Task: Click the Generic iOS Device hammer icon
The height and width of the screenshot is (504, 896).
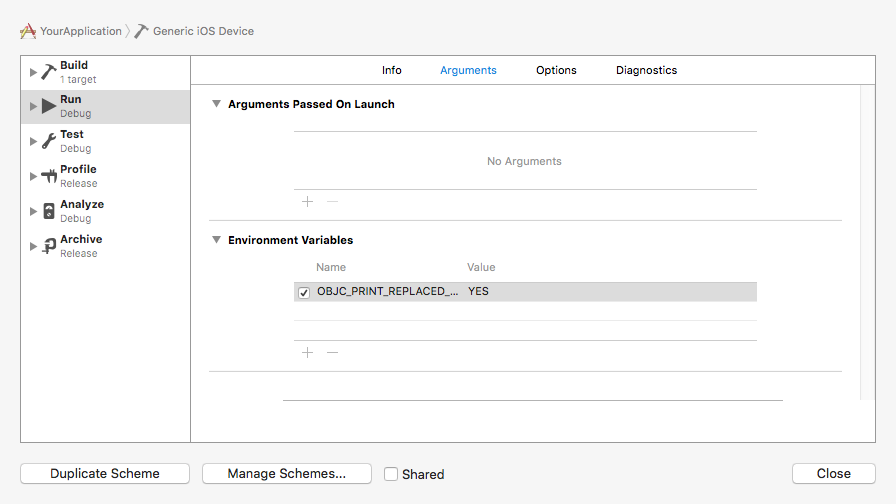Action: (x=141, y=31)
